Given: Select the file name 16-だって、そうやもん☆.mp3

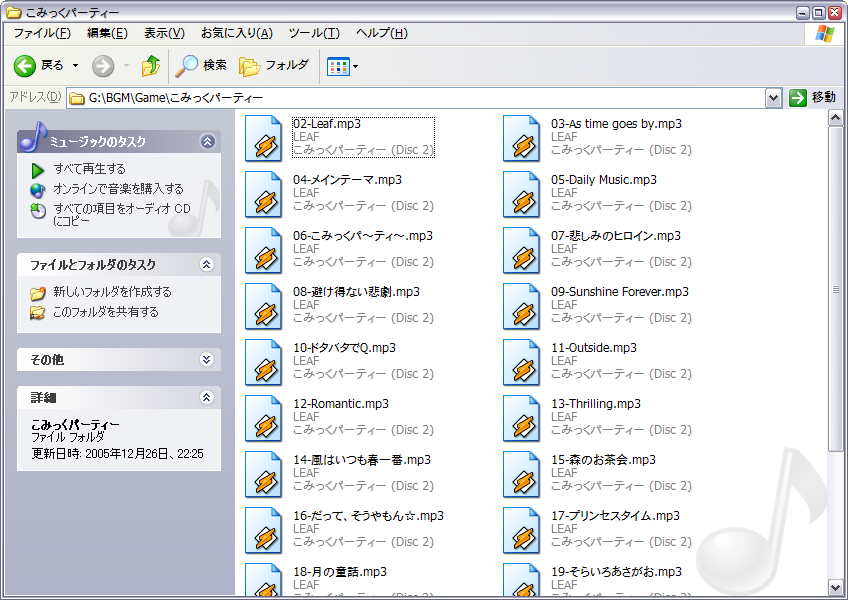Looking at the screenshot, I should click(x=368, y=516).
